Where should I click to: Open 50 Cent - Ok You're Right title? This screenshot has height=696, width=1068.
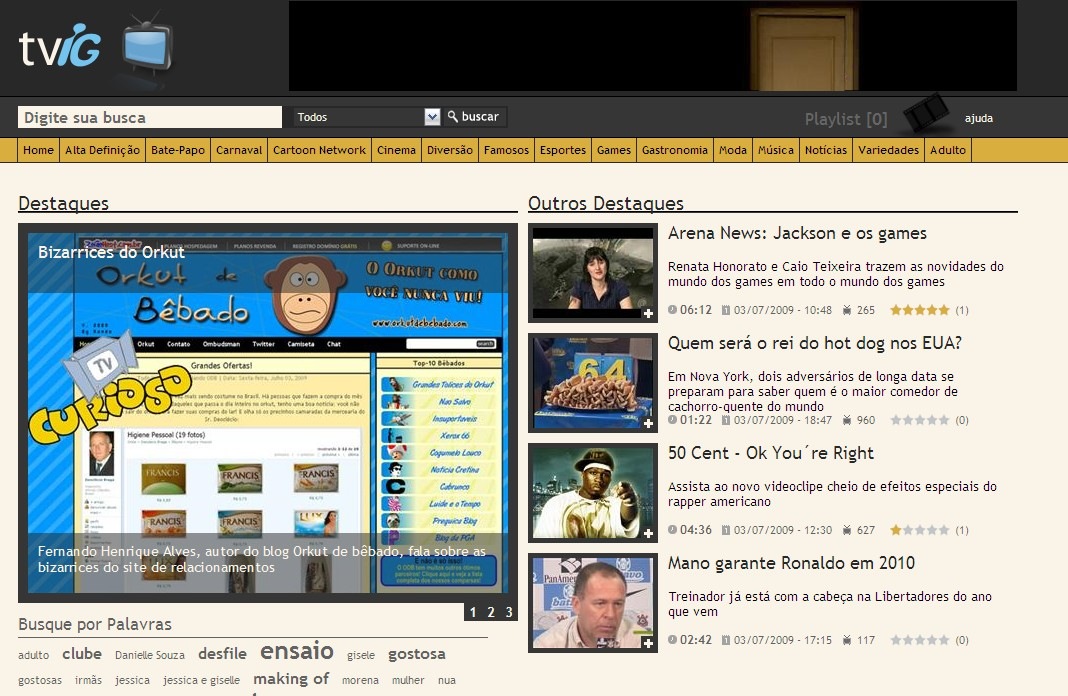pos(770,454)
